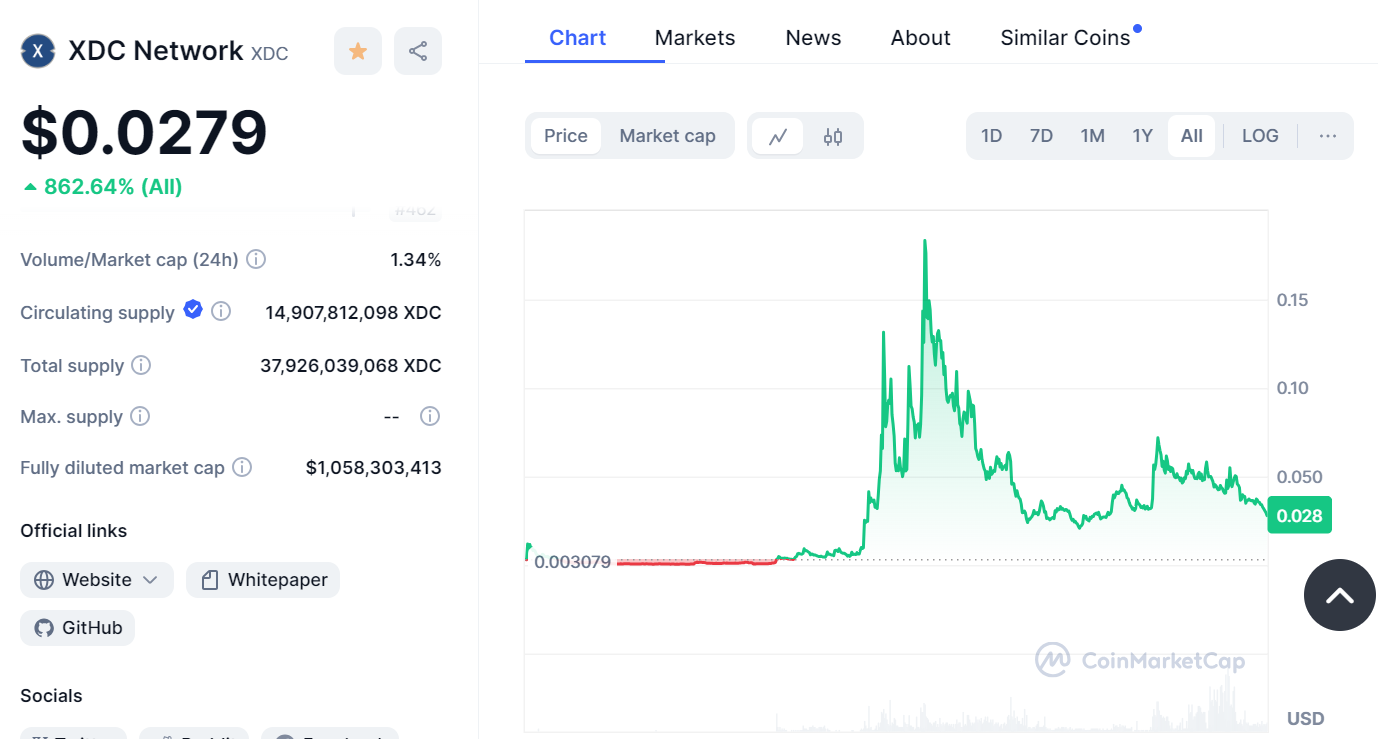Click the Official links heading
Image resolution: width=1378 pixels, height=739 pixels.
pyautogui.click(x=74, y=531)
